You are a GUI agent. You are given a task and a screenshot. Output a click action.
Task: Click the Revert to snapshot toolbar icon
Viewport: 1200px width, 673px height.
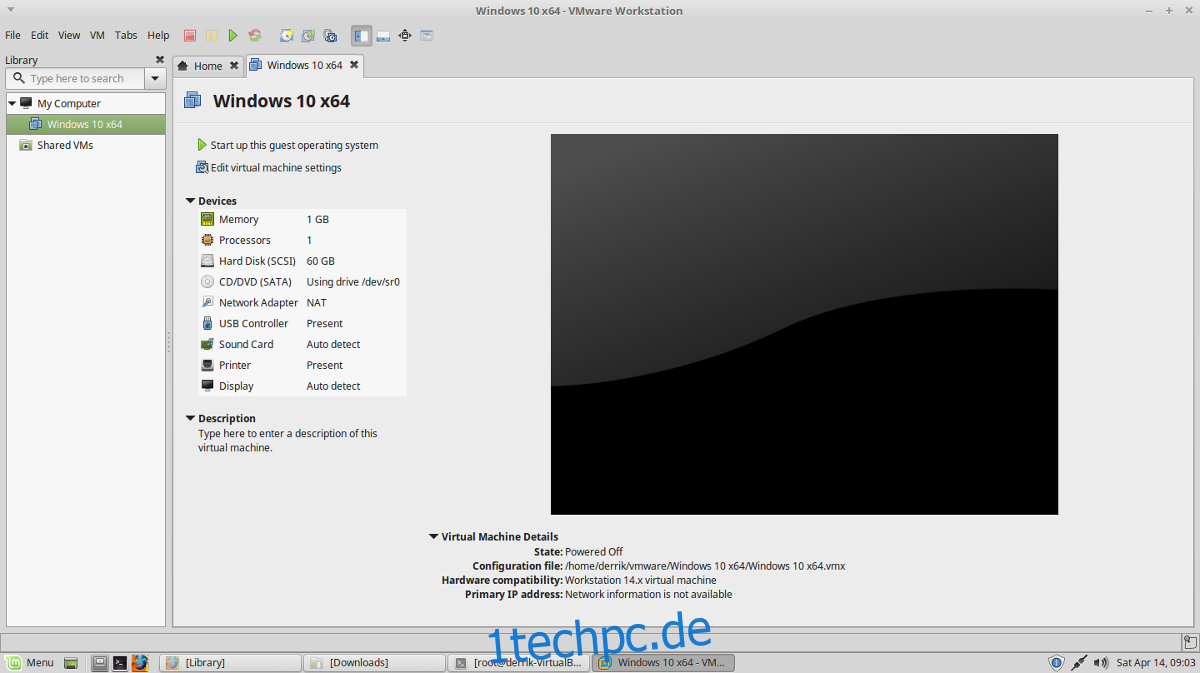(308, 35)
